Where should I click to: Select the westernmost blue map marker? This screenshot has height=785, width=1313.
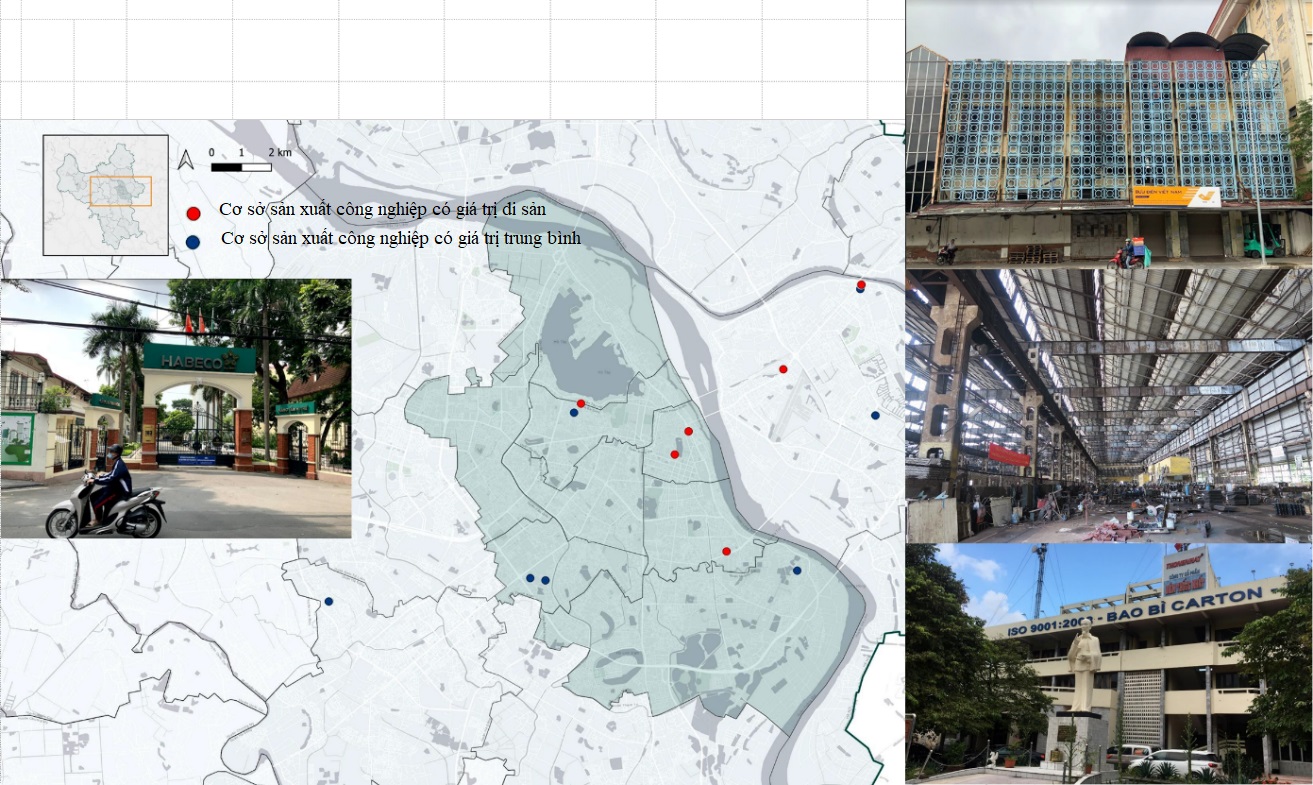pyautogui.click(x=328, y=602)
